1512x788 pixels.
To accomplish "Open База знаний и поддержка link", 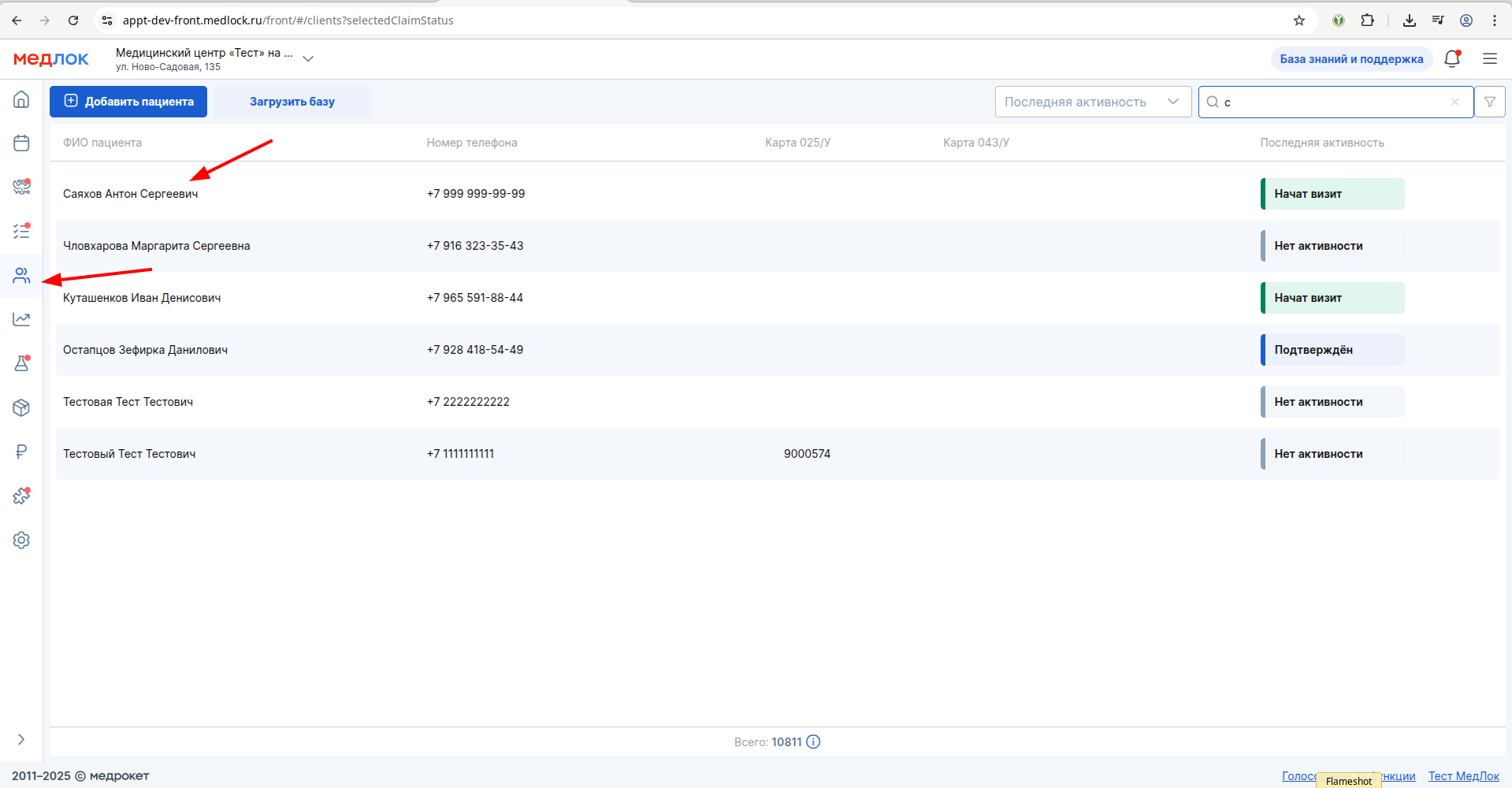I will tap(1351, 59).
